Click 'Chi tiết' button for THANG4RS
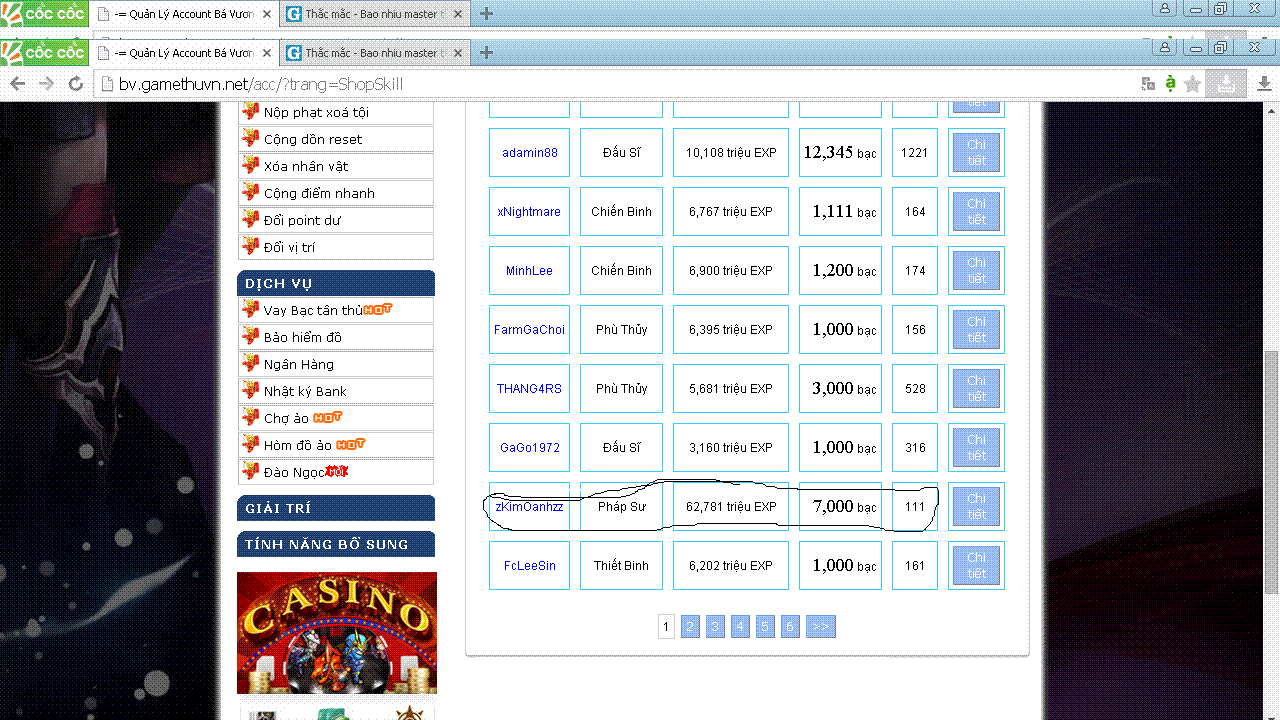This screenshot has height=720, width=1280. coord(976,389)
